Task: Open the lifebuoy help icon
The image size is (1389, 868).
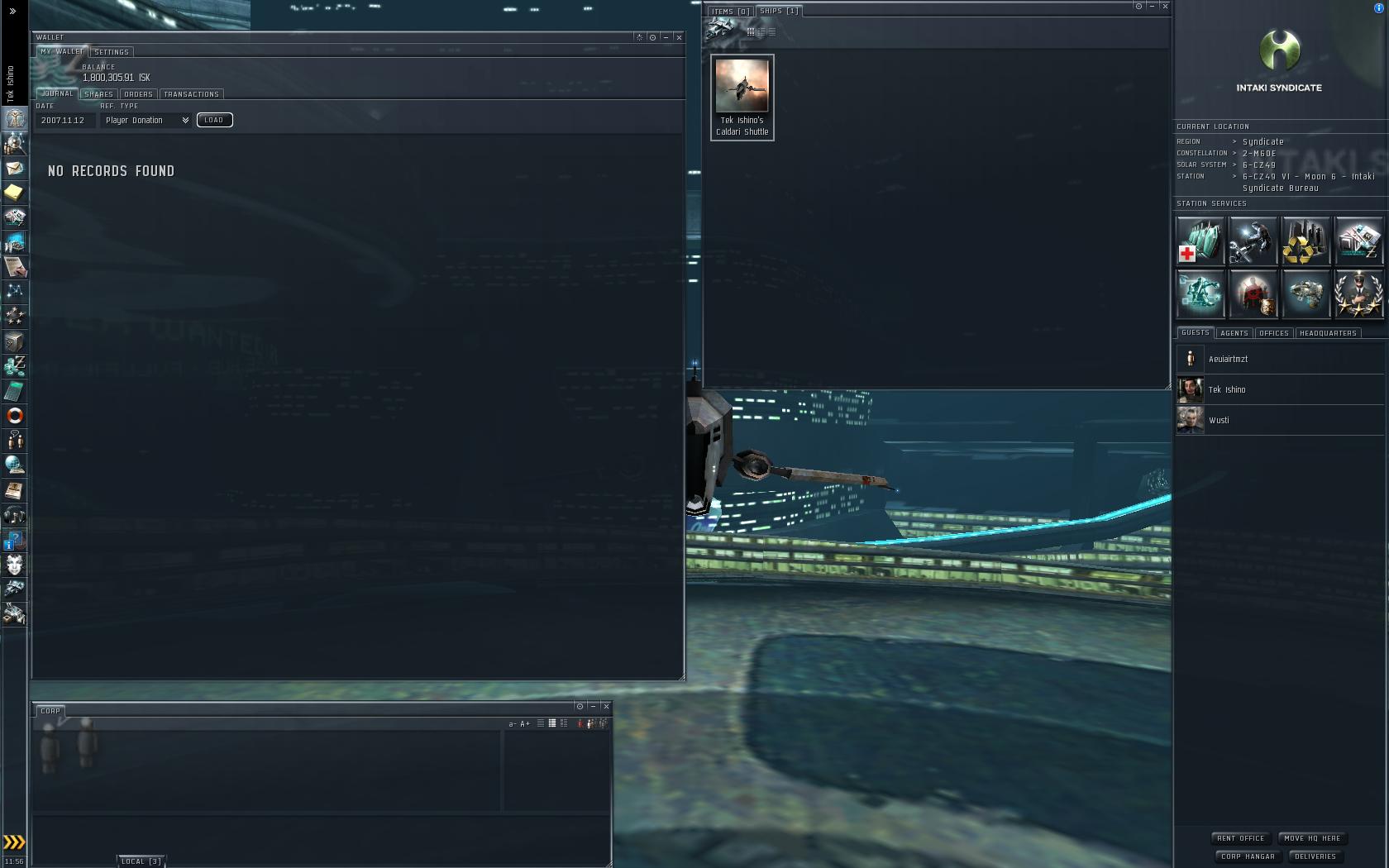Action: 15,416
